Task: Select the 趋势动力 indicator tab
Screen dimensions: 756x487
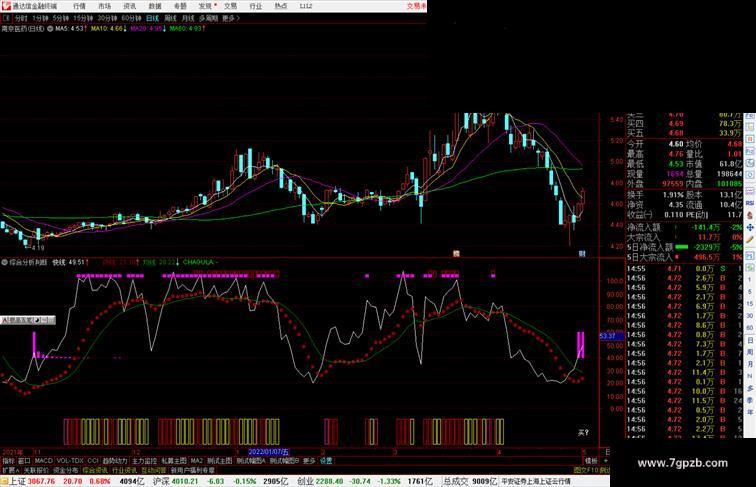Action: click(x=115, y=461)
